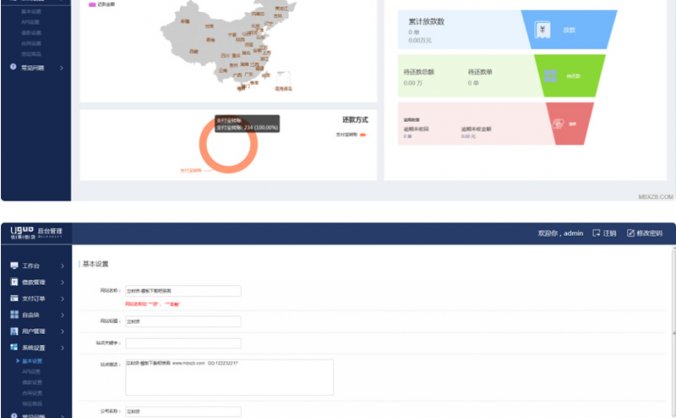Click the 注销 link in header

pyautogui.click(x=609, y=233)
